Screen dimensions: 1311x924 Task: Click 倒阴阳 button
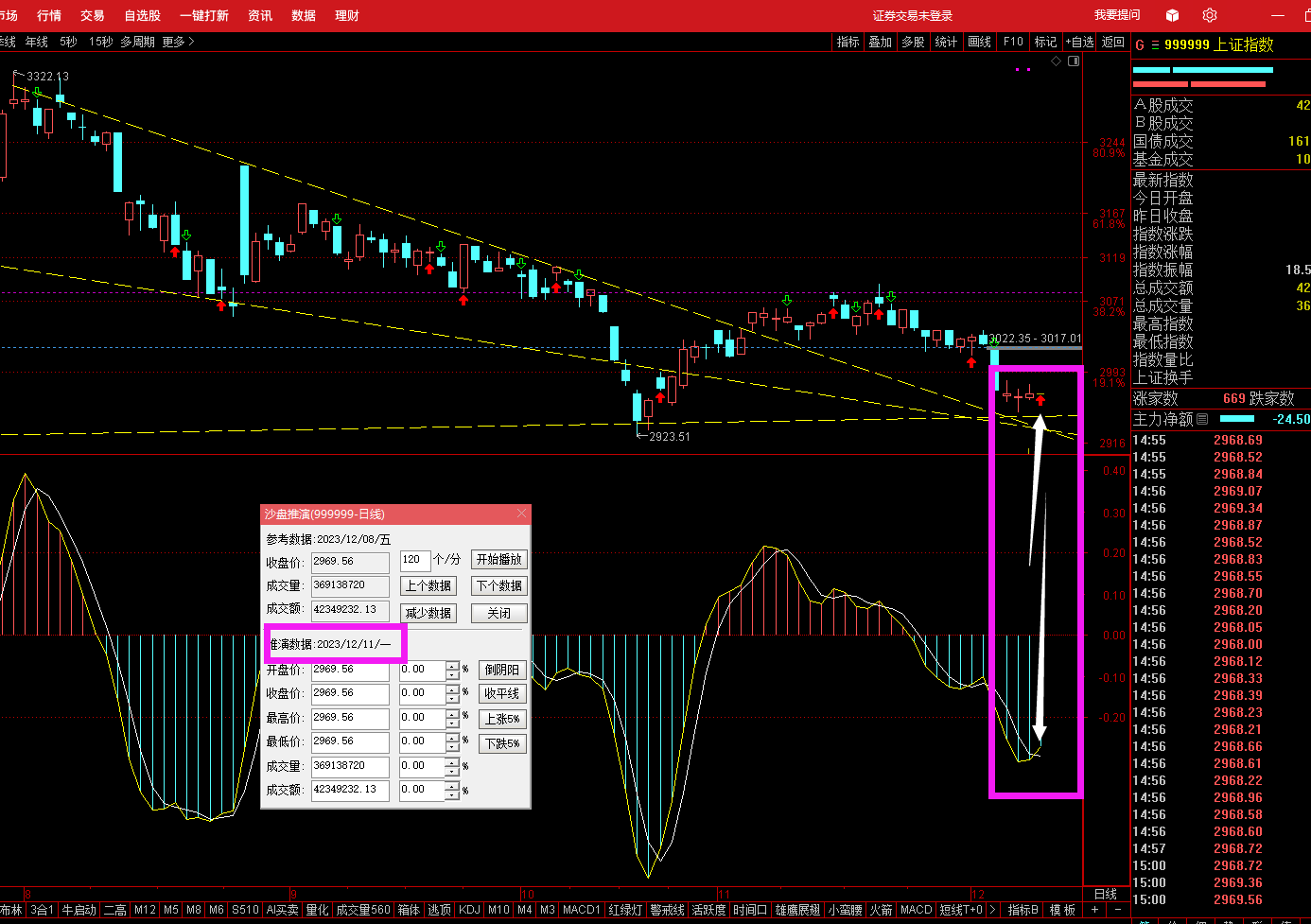point(502,670)
